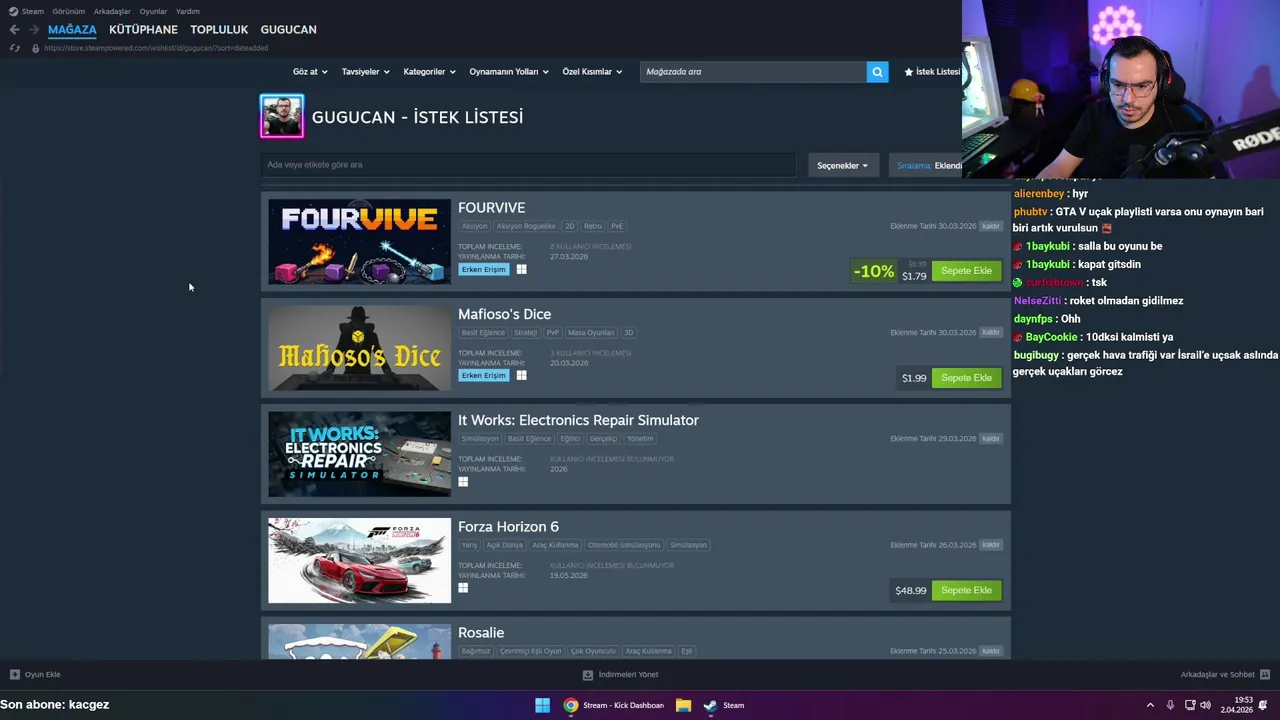The image size is (1280, 720).
Task: Add Mafioso's Dice to cart
Action: [966, 378]
